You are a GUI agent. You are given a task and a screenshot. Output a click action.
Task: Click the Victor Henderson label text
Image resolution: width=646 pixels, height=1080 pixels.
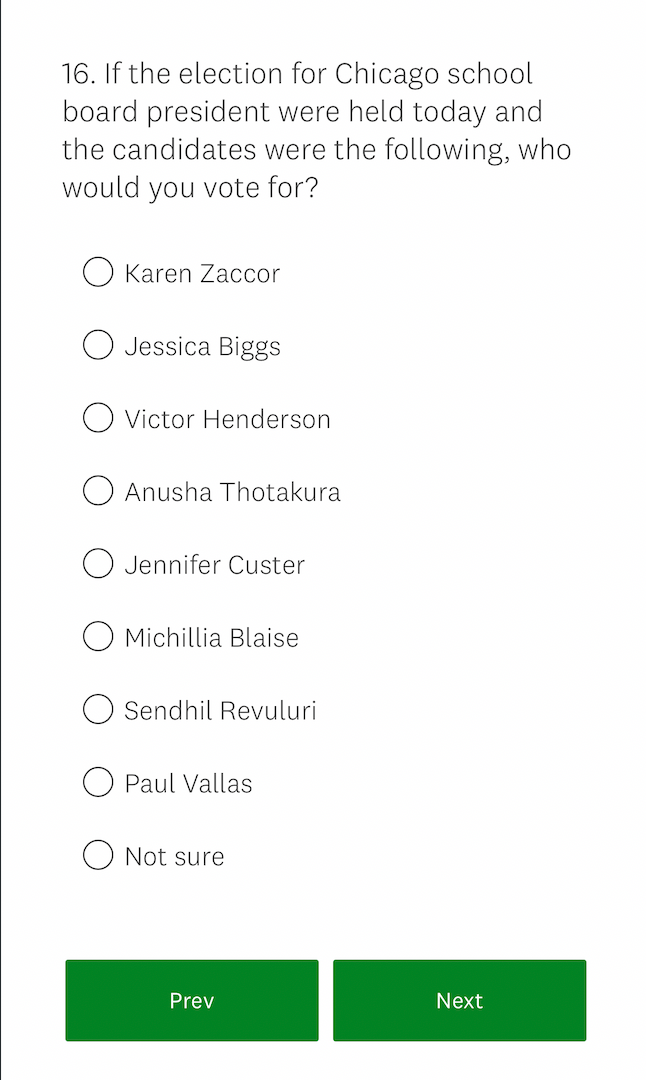click(x=227, y=419)
